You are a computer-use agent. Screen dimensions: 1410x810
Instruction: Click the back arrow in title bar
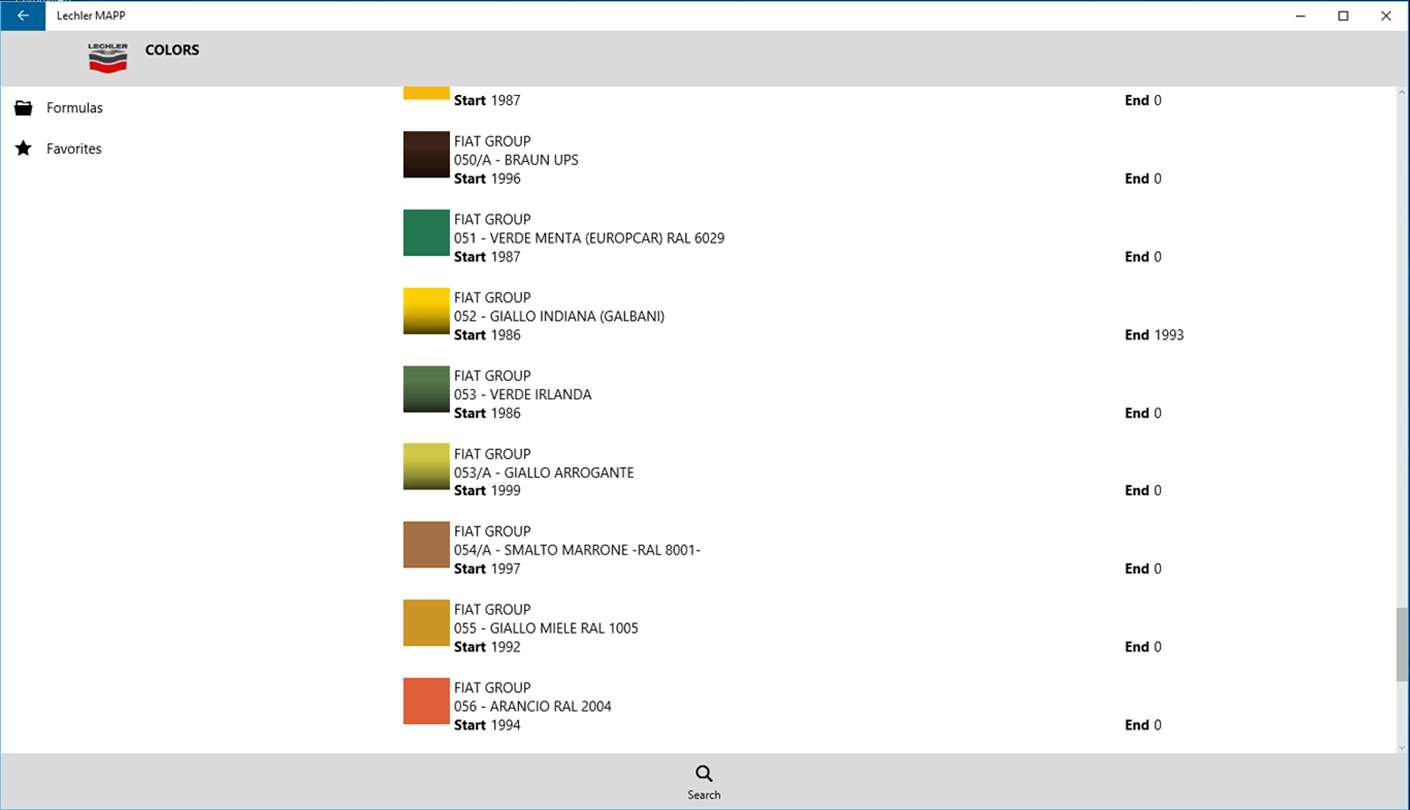click(x=22, y=15)
